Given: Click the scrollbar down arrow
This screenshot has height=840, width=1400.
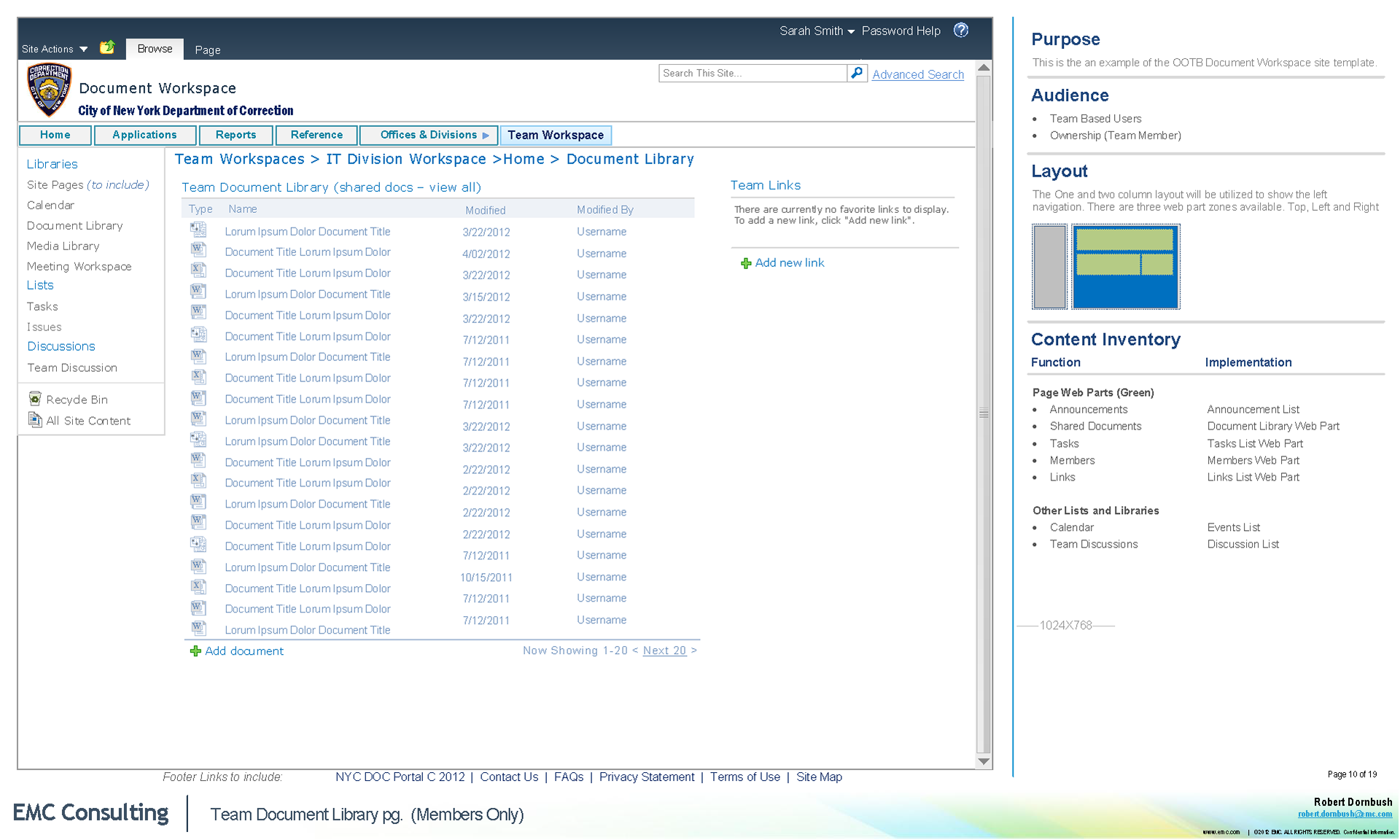Looking at the screenshot, I should pos(983,761).
